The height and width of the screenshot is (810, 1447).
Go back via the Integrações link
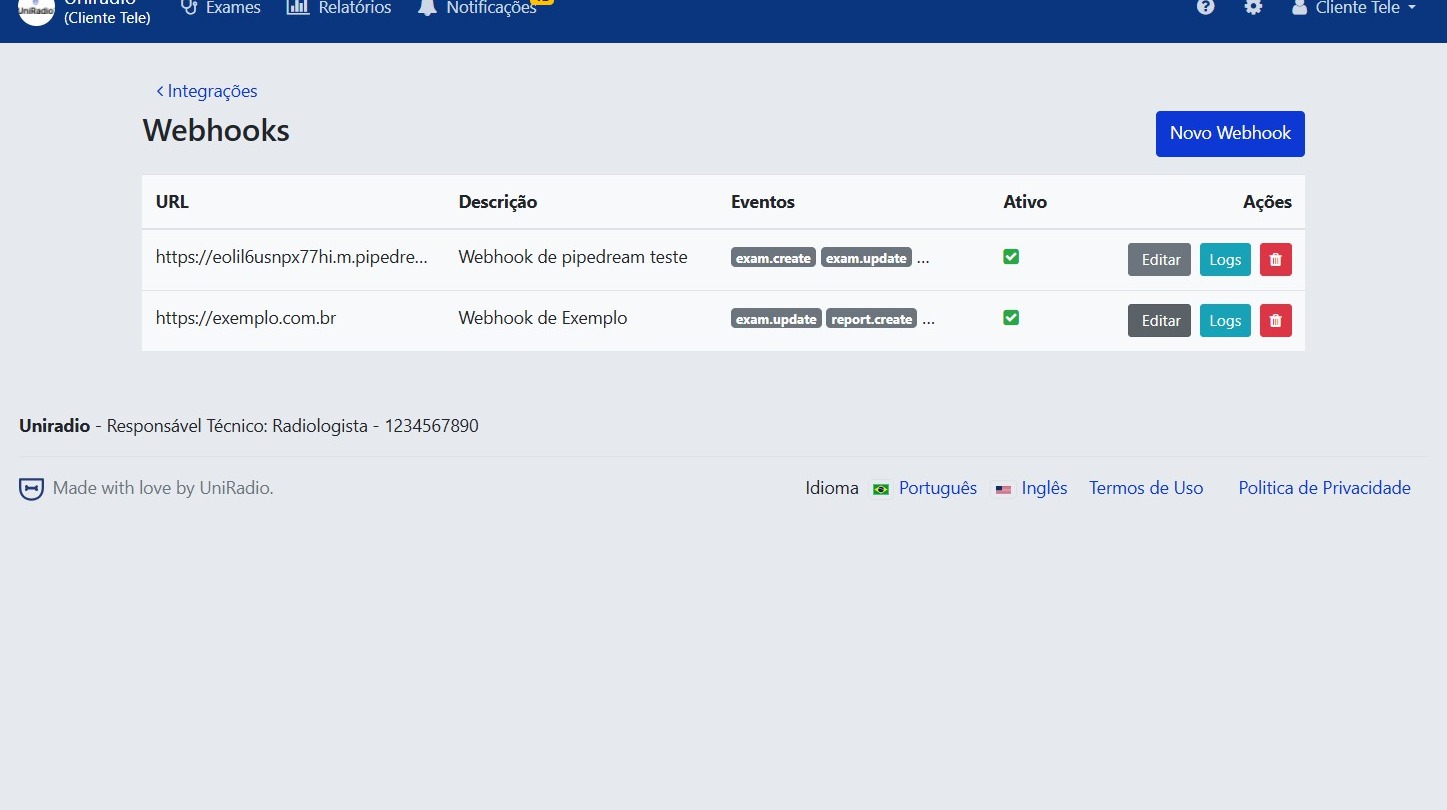tap(206, 90)
